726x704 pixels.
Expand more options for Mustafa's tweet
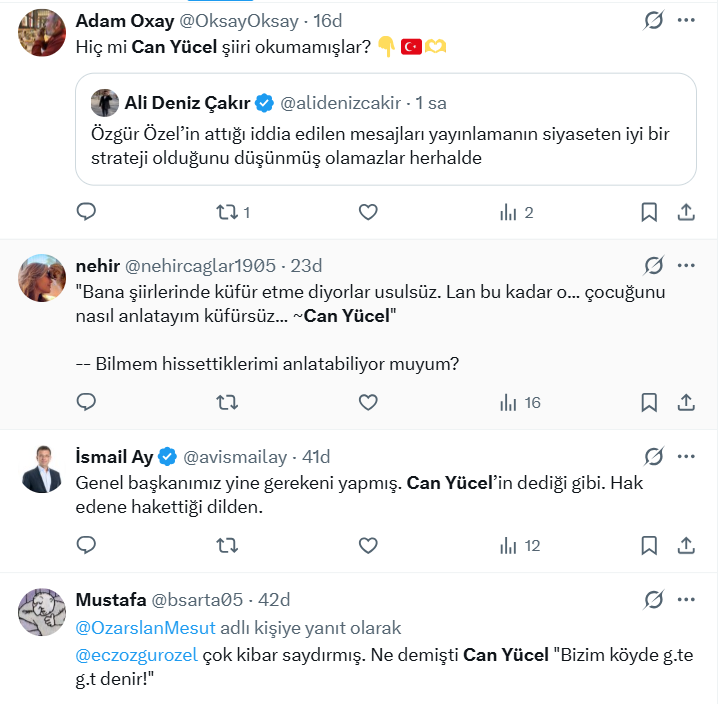tap(686, 599)
